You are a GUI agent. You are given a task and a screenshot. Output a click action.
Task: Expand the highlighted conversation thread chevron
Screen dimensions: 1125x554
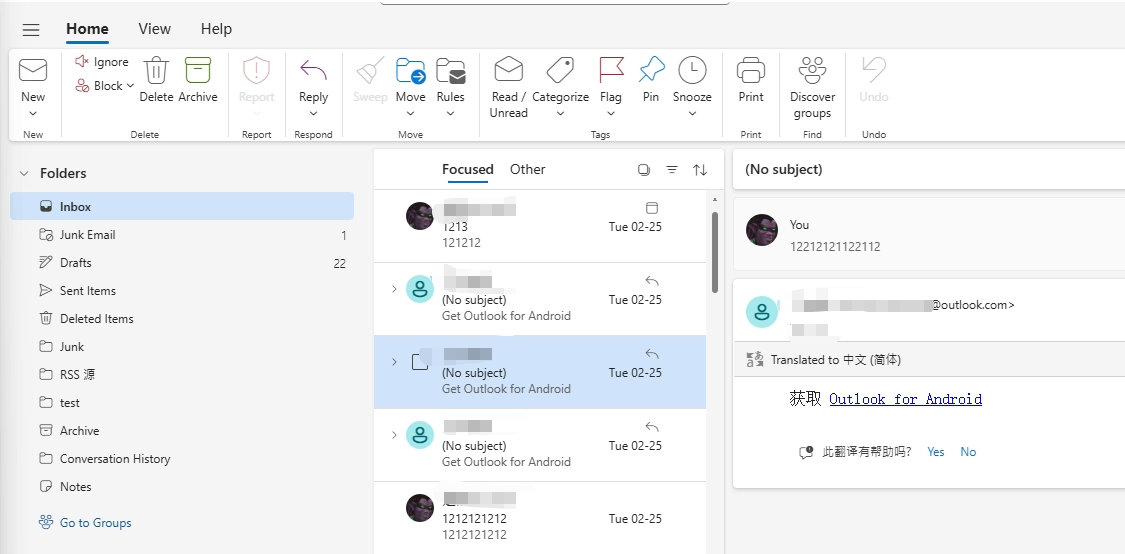(x=394, y=362)
